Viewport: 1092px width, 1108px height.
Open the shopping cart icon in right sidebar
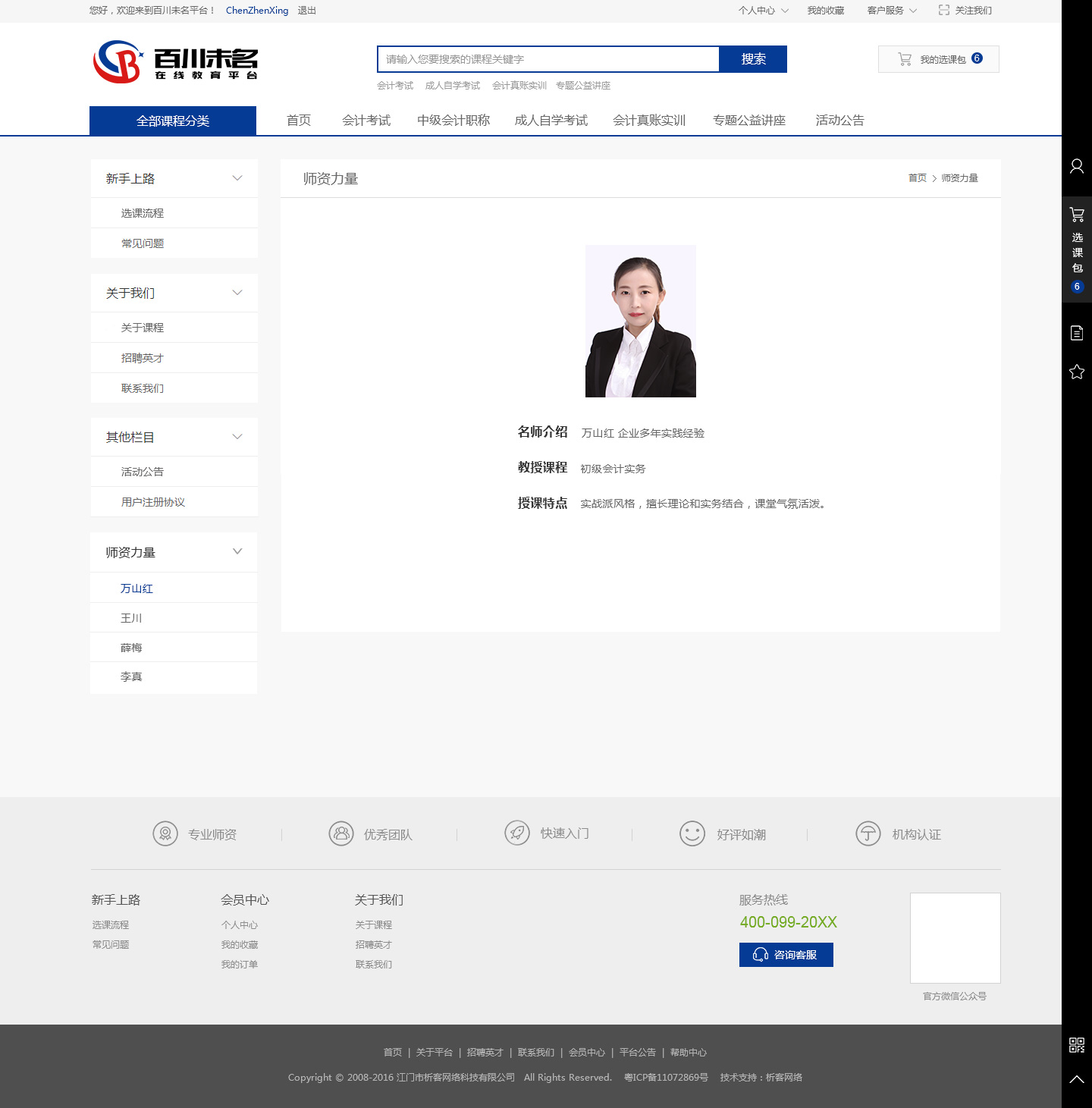[x=1076, y=215]
